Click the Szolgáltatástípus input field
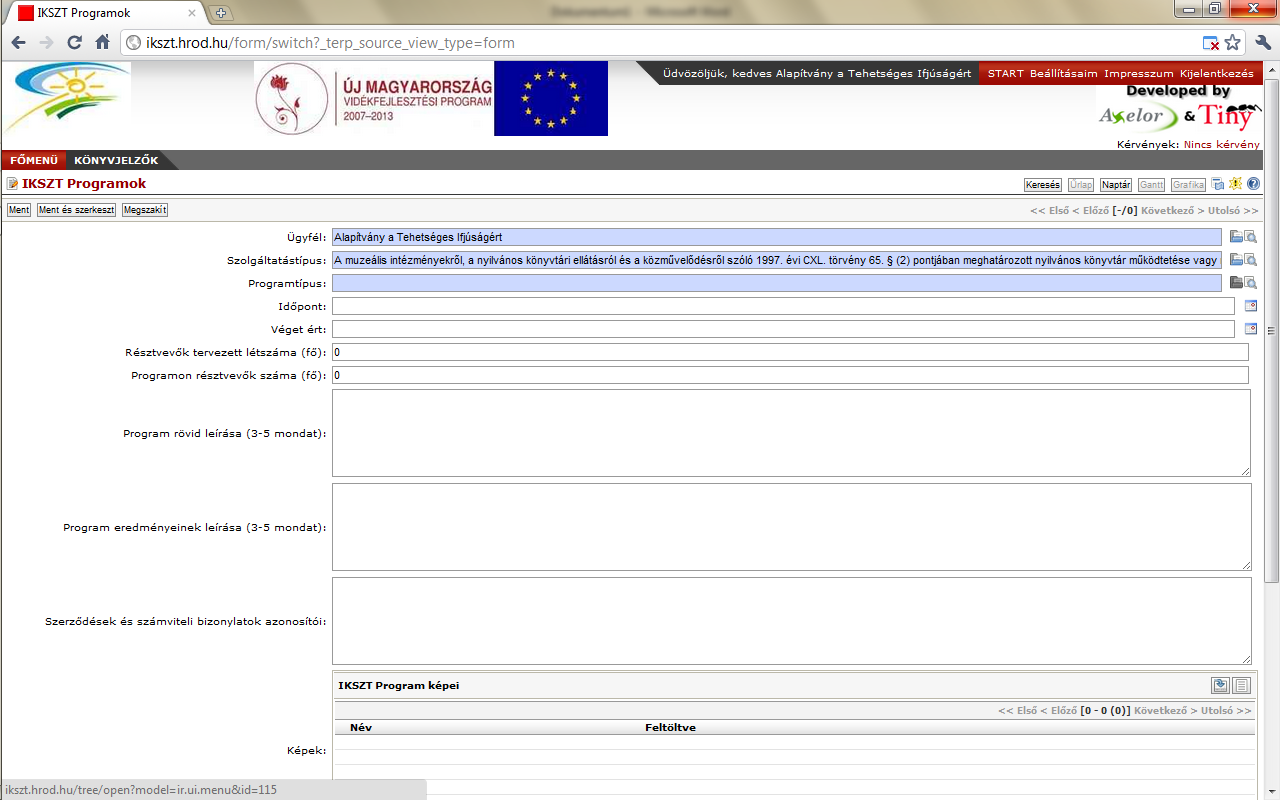Screen dimensions: 1280x800 (777, 260)
